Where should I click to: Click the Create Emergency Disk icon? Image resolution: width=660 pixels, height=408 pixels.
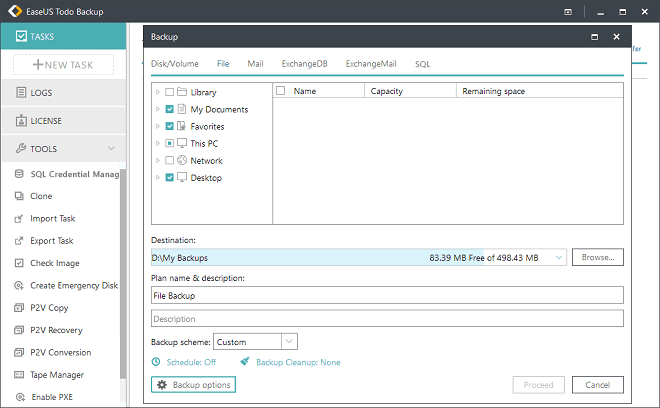(19, 285)
